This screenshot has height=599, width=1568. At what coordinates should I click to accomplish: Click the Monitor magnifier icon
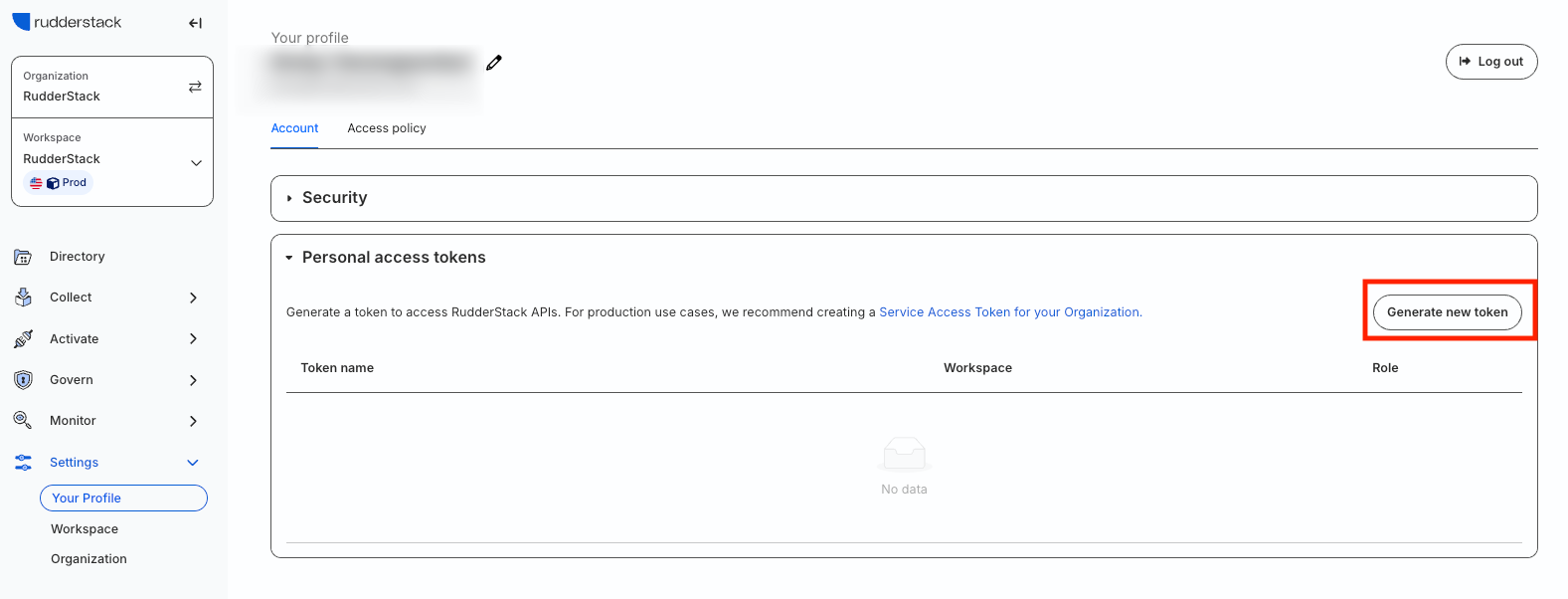point(23,421)
